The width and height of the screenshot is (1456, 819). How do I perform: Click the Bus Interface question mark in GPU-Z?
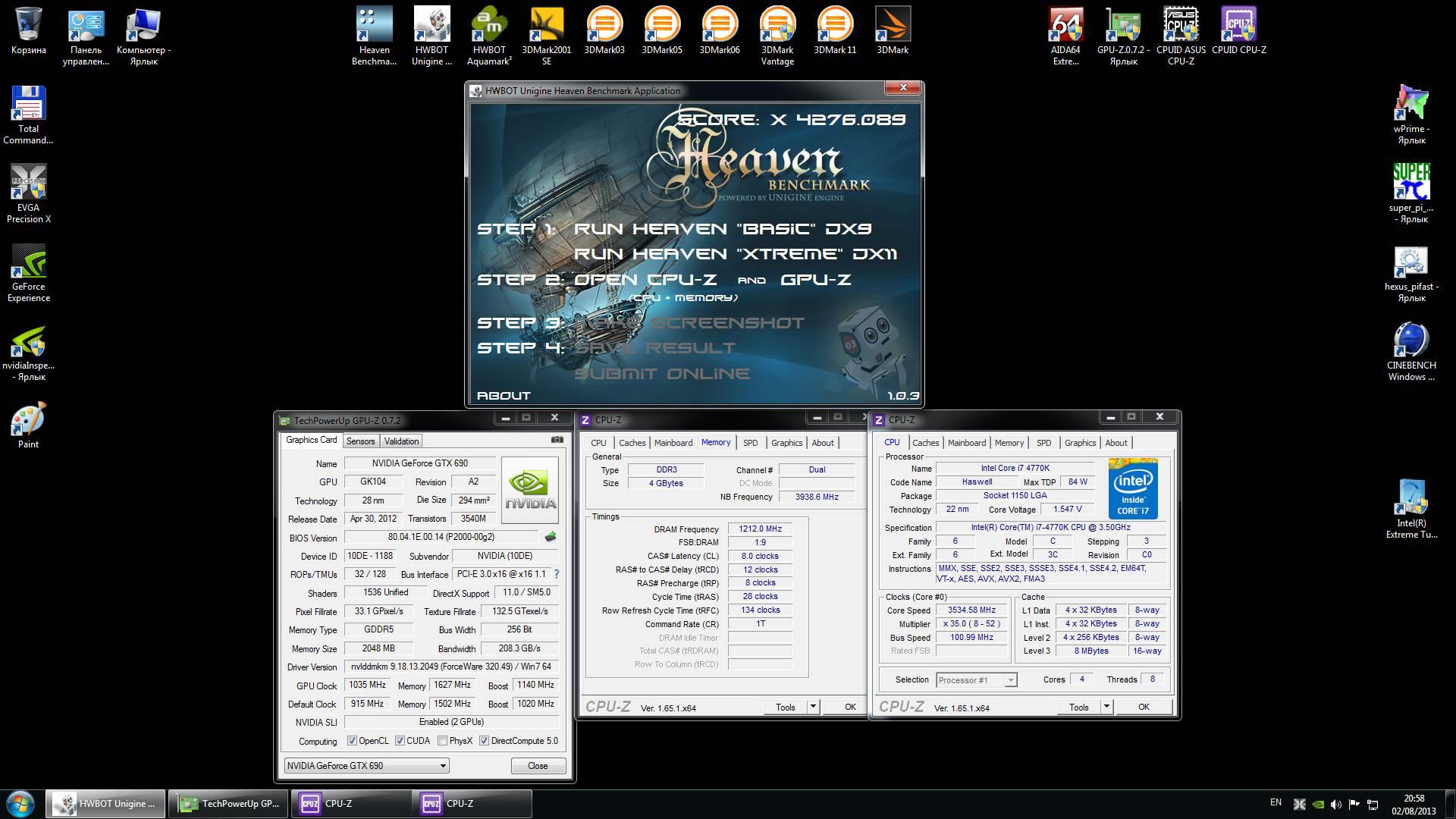[556, 574]
